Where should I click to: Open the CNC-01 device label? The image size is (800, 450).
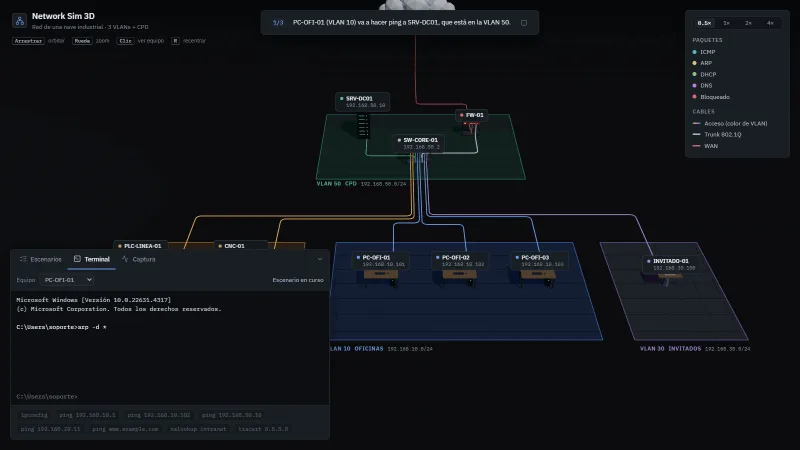coord(241,245)
